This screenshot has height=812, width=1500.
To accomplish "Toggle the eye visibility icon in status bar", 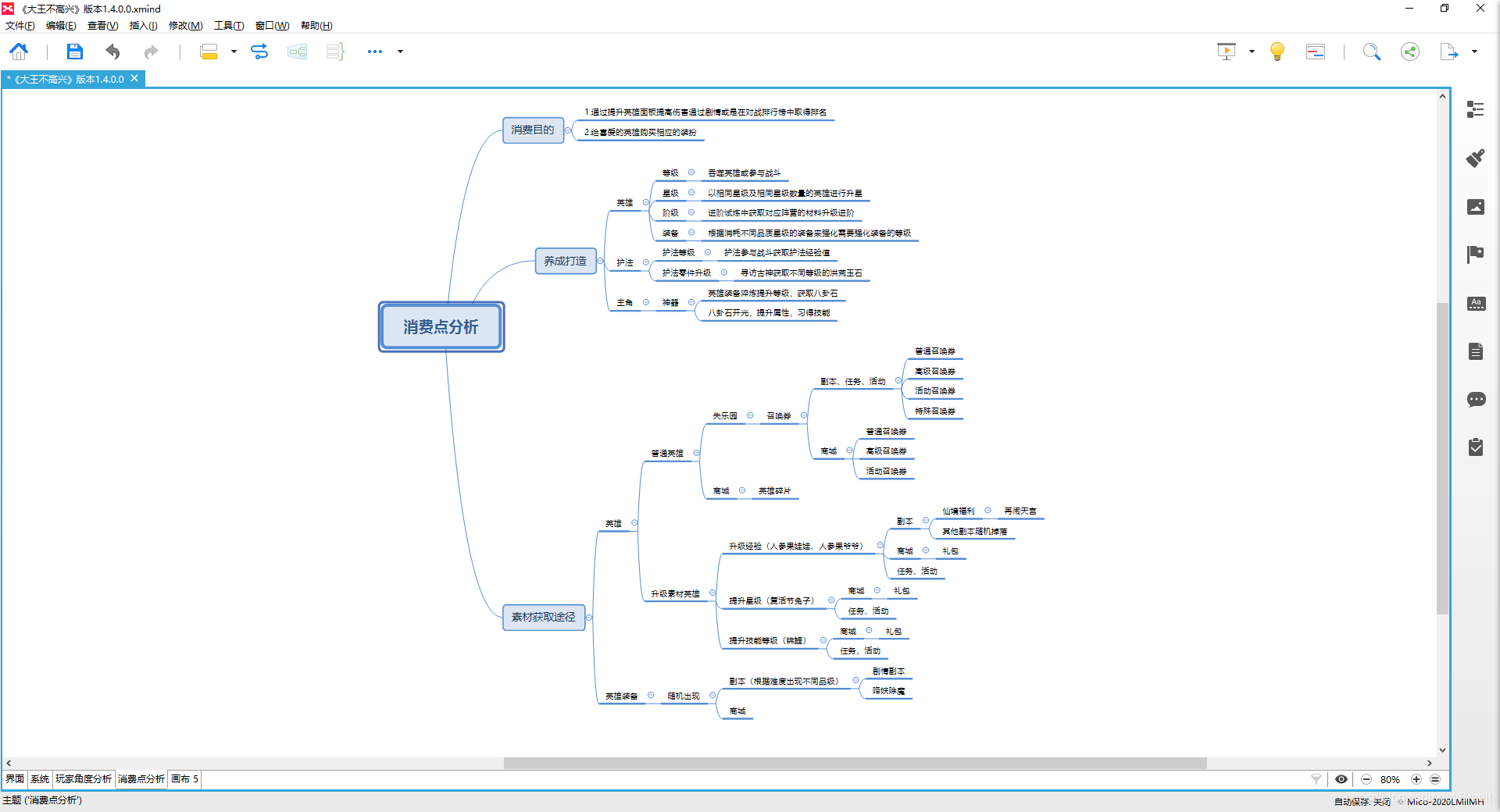I will (1341, 779).
